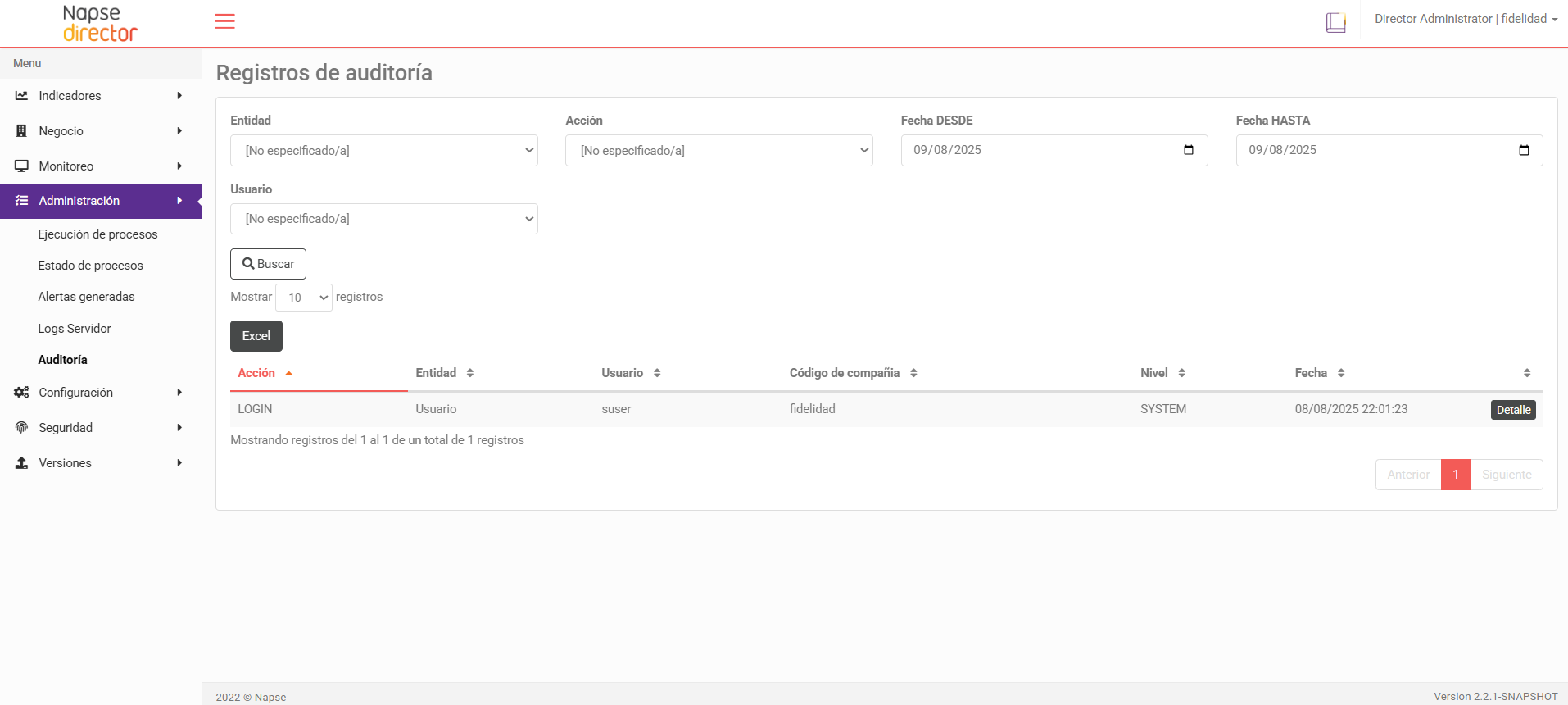Change the Mostrar registros count selector
The width and height of the screenshot is (1568, 705).
(x=304, y=298)
